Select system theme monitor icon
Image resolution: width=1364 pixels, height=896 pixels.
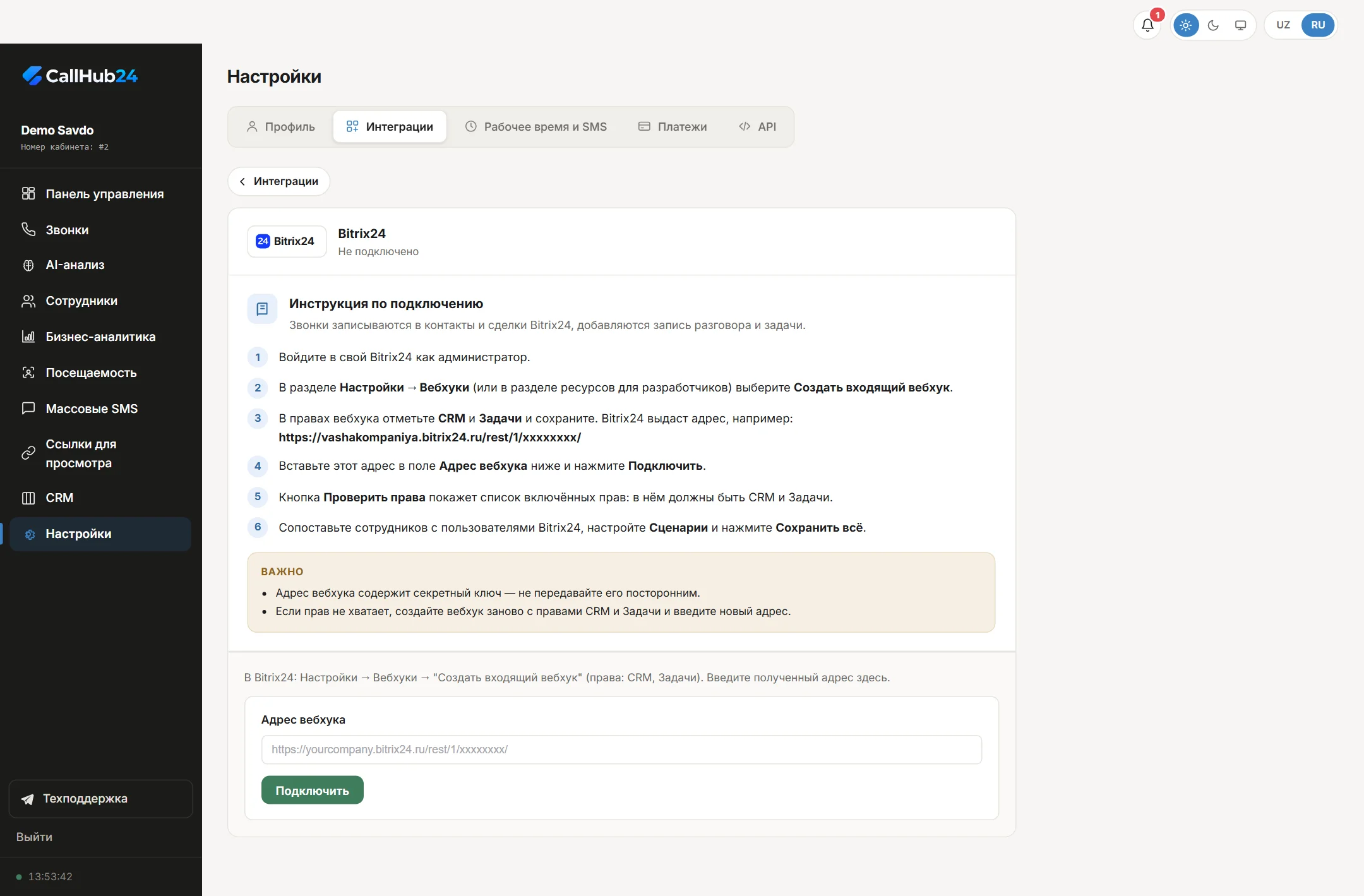tap(1240, 25)
